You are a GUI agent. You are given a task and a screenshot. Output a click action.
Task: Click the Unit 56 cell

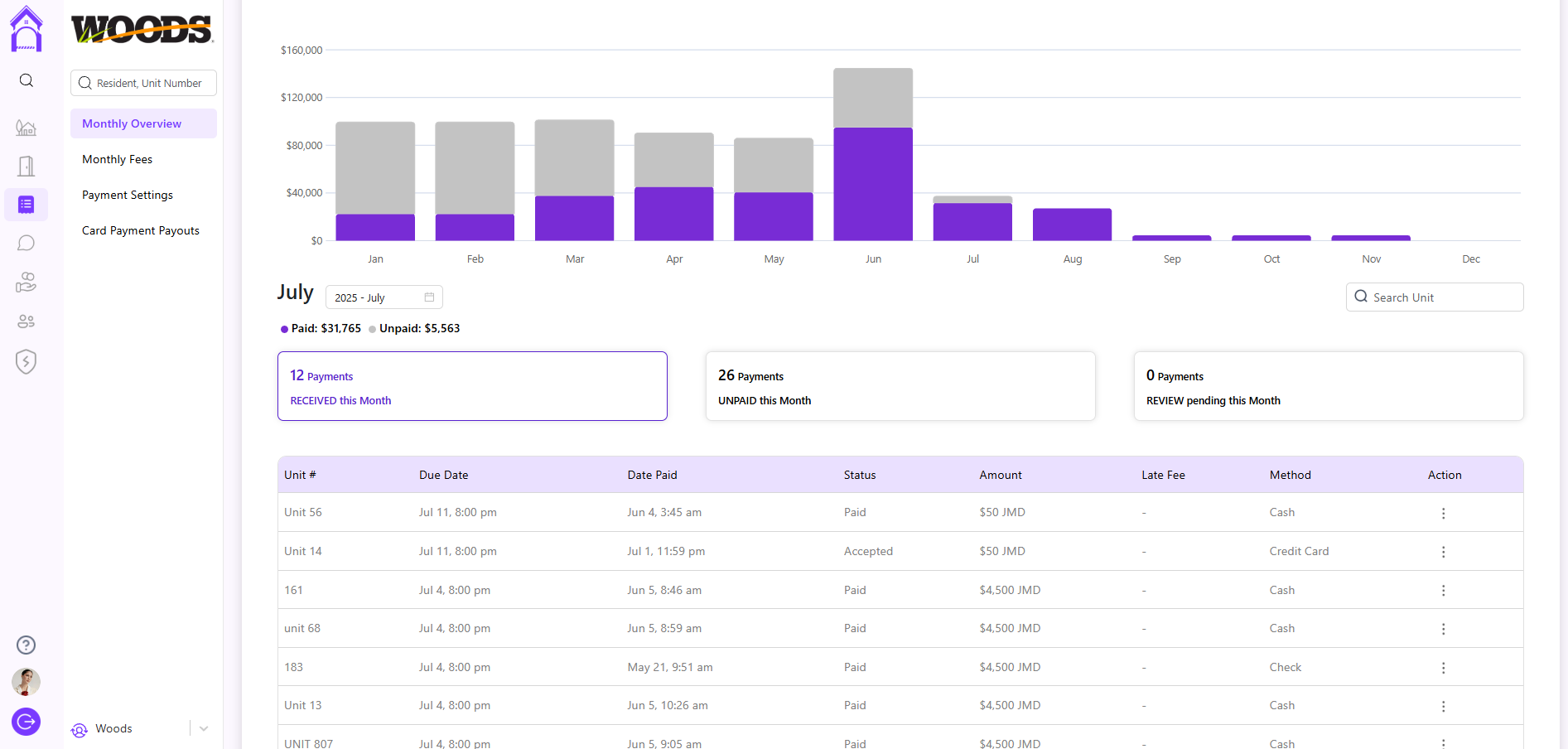point(303,512)
